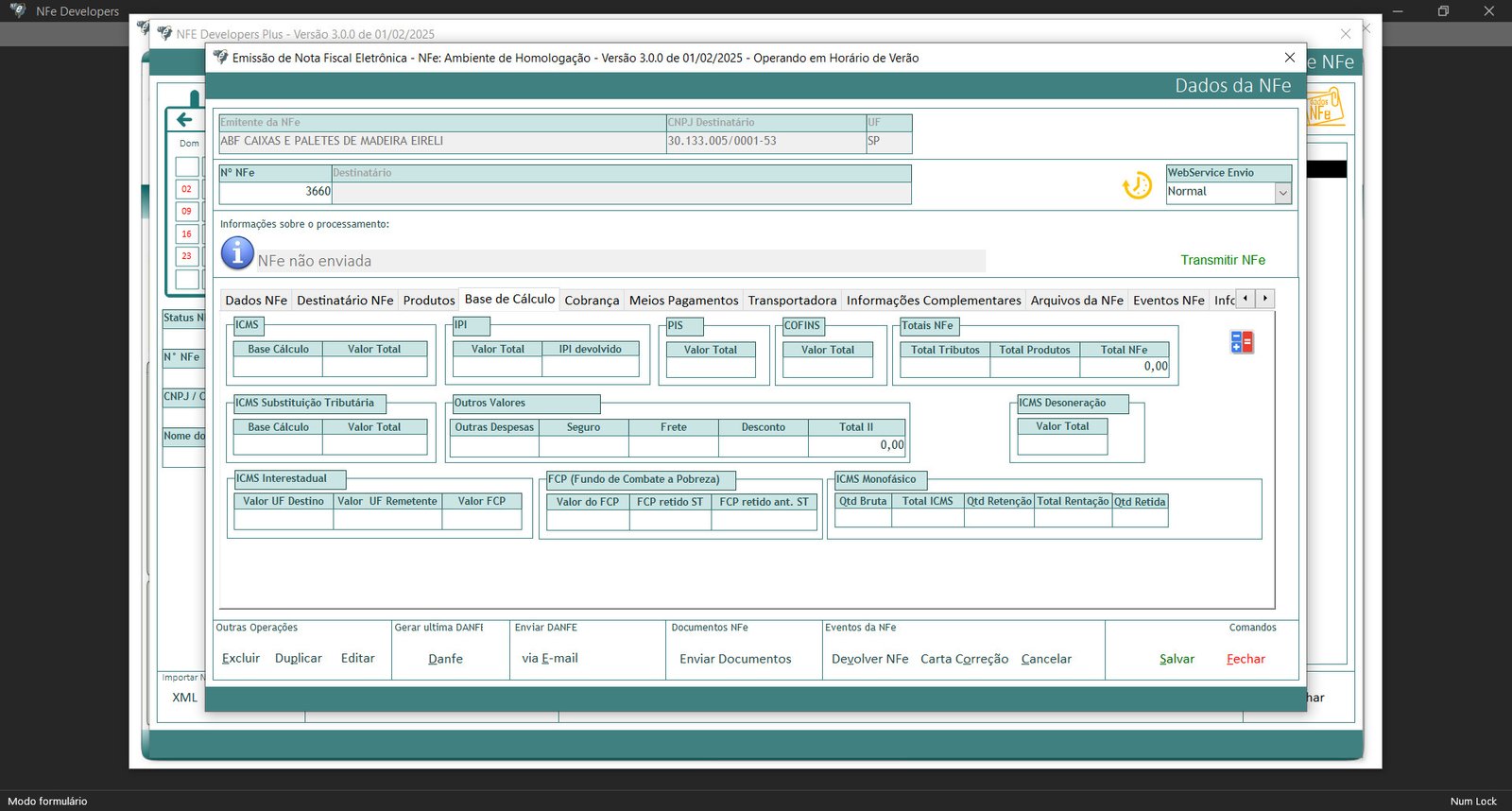This screenshot has height=811, width=1512.
Task: Open the Informações Complementares tab
Action: pos(933,301)
